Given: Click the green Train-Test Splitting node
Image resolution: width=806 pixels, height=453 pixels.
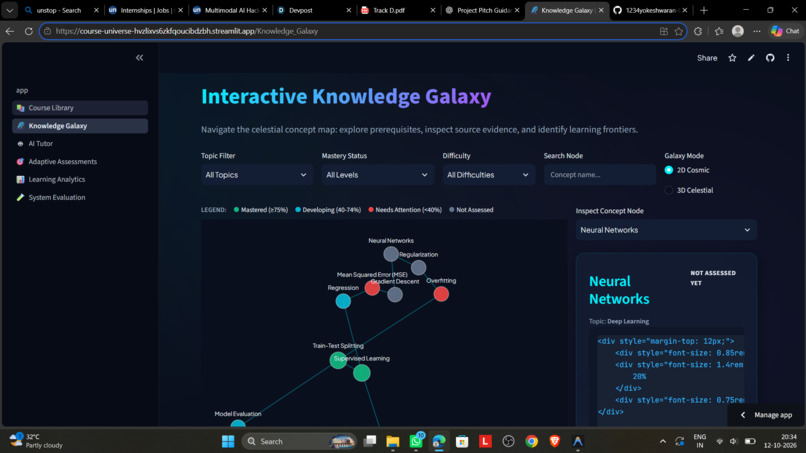Looking at the screenshot, I should coord(338,360).
